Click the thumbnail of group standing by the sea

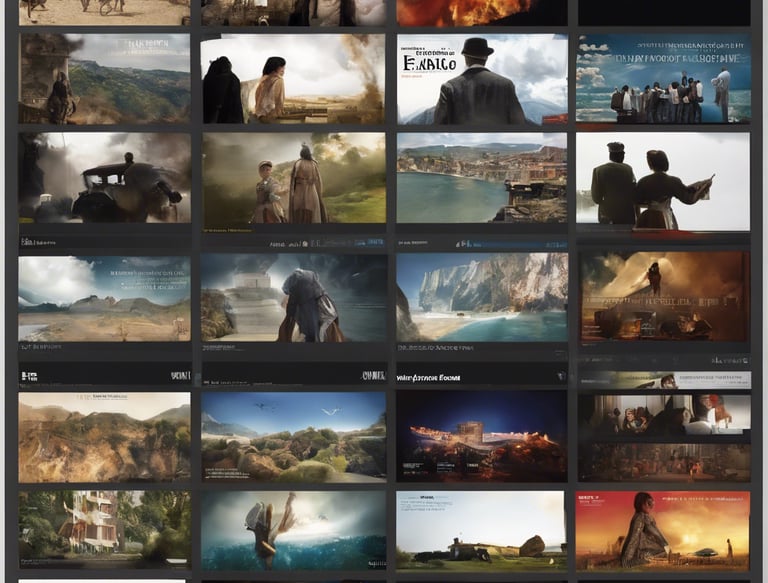663,78
